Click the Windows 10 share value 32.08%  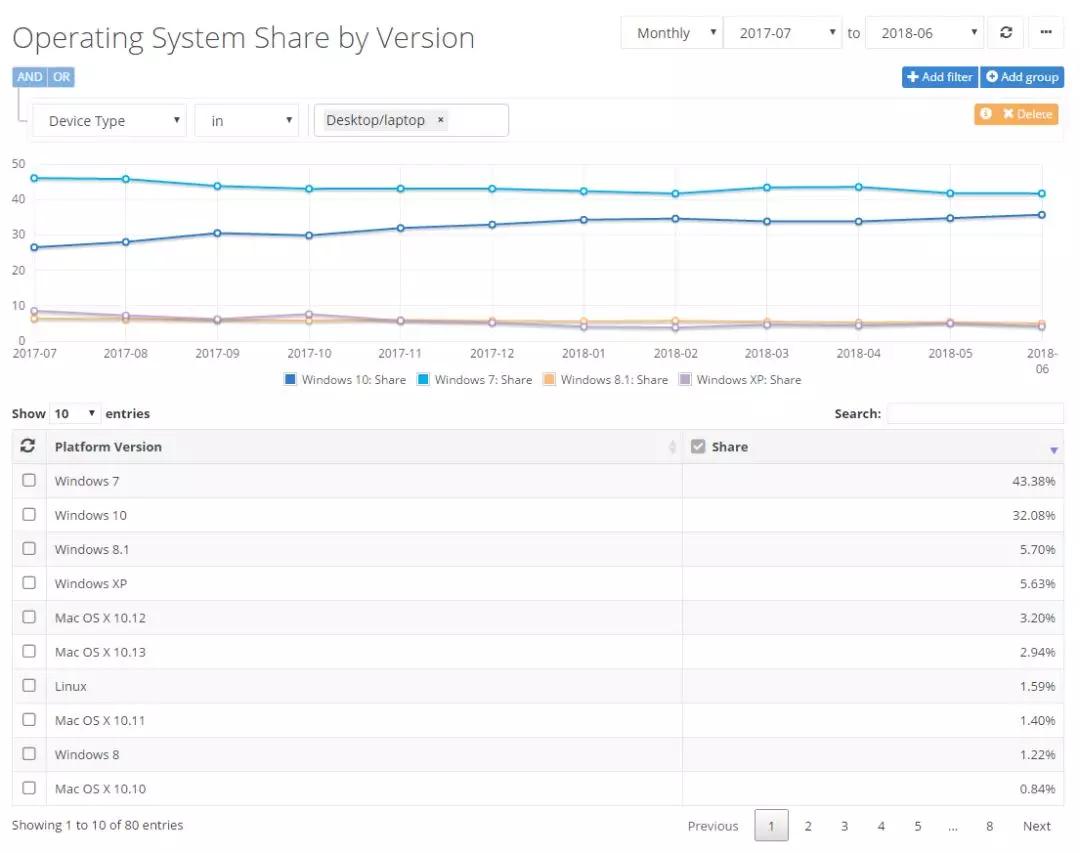click(x=1033, y=515)
